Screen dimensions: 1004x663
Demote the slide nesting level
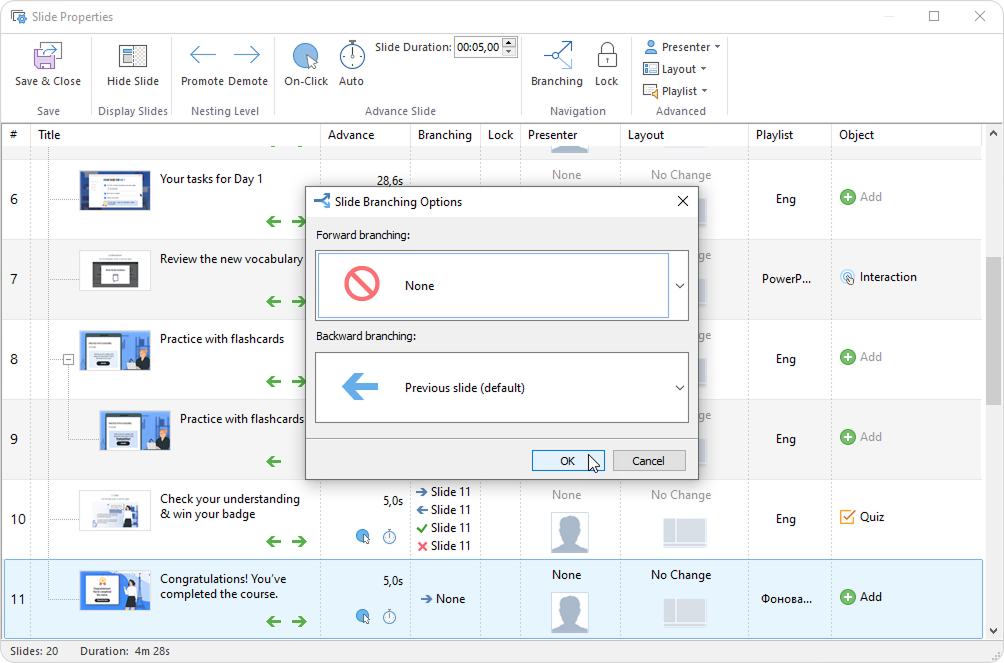pos(247,55)
